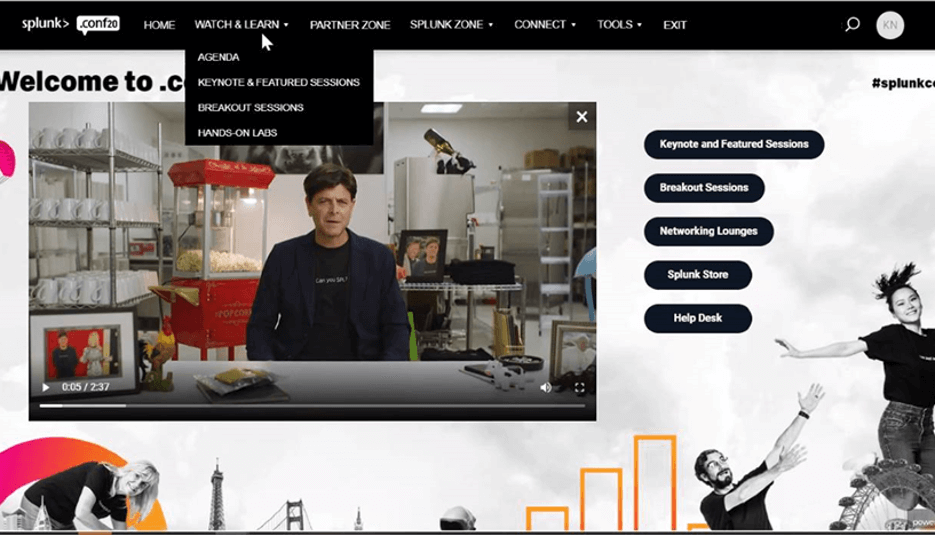Click the video frame with the presenter
The width and height of the screenshot is (935, 536).
click(312, 261)
